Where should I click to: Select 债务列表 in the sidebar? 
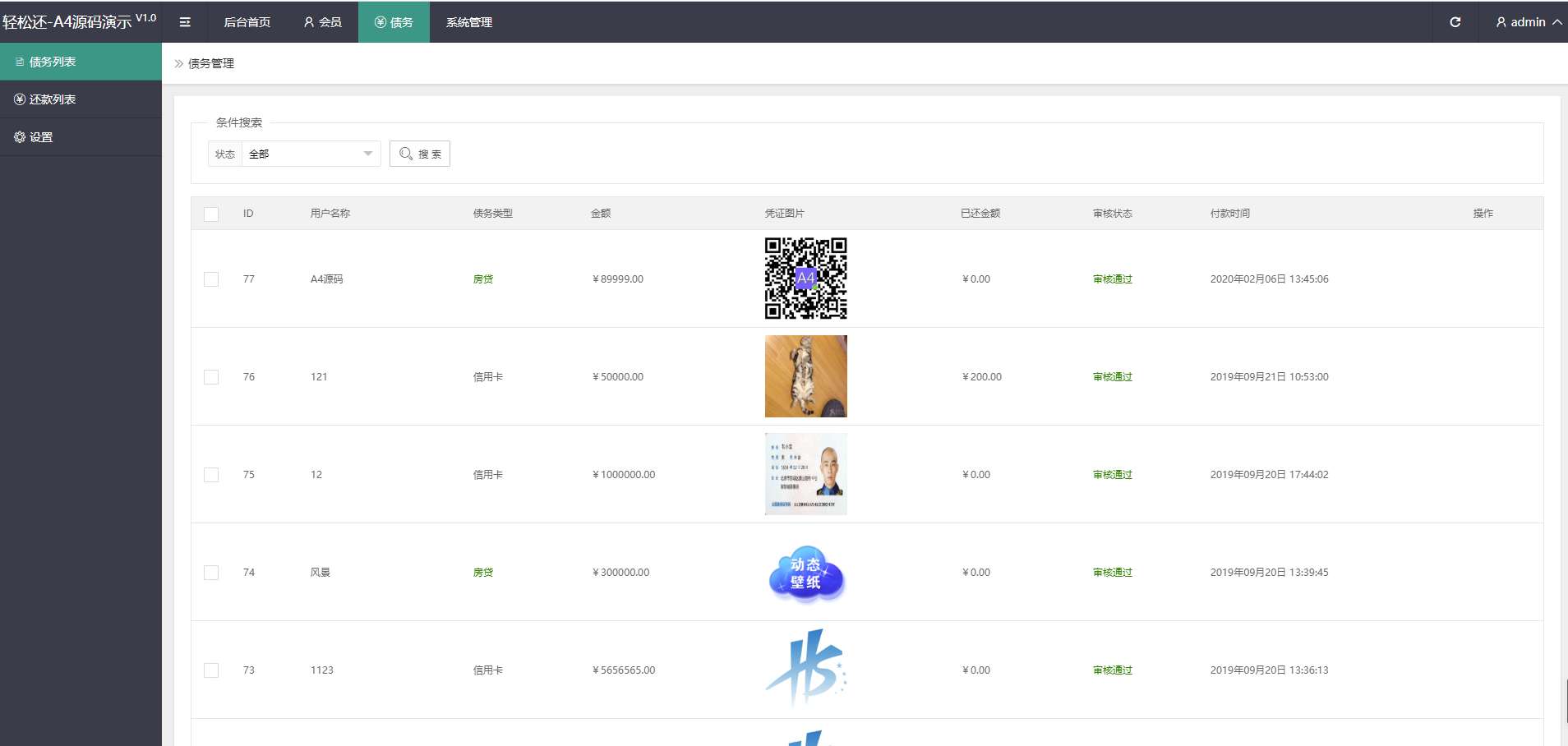pyautogui.click(x=53, y=62)
